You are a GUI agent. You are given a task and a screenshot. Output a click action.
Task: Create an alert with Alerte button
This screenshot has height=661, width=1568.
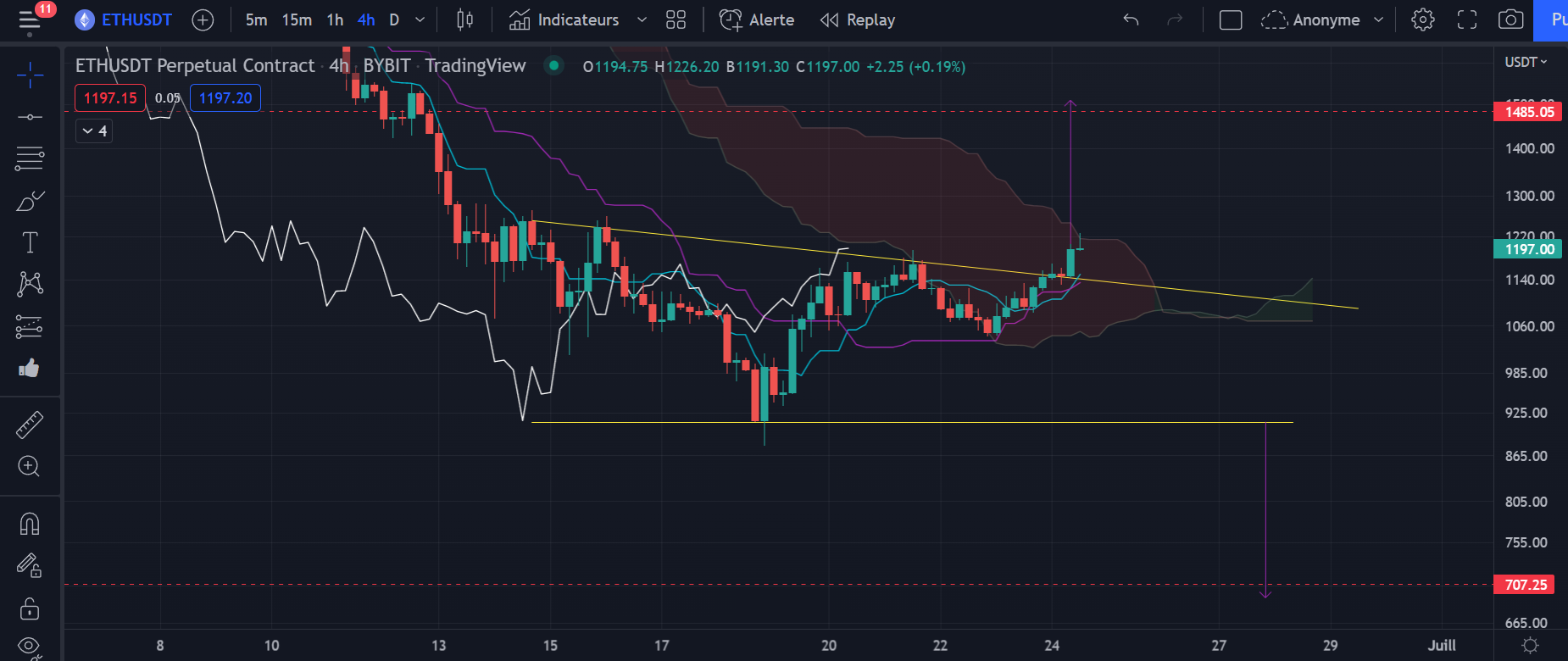pos(757,19)
